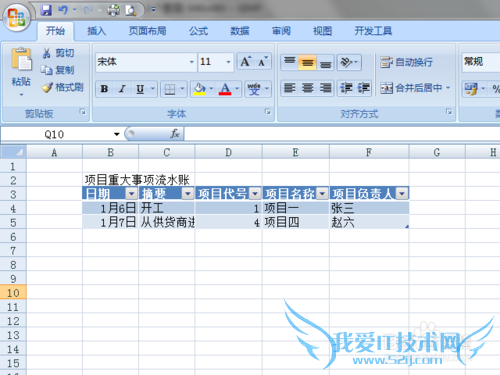Open alignment dialog launcher
500x375 pixels.
449,112
